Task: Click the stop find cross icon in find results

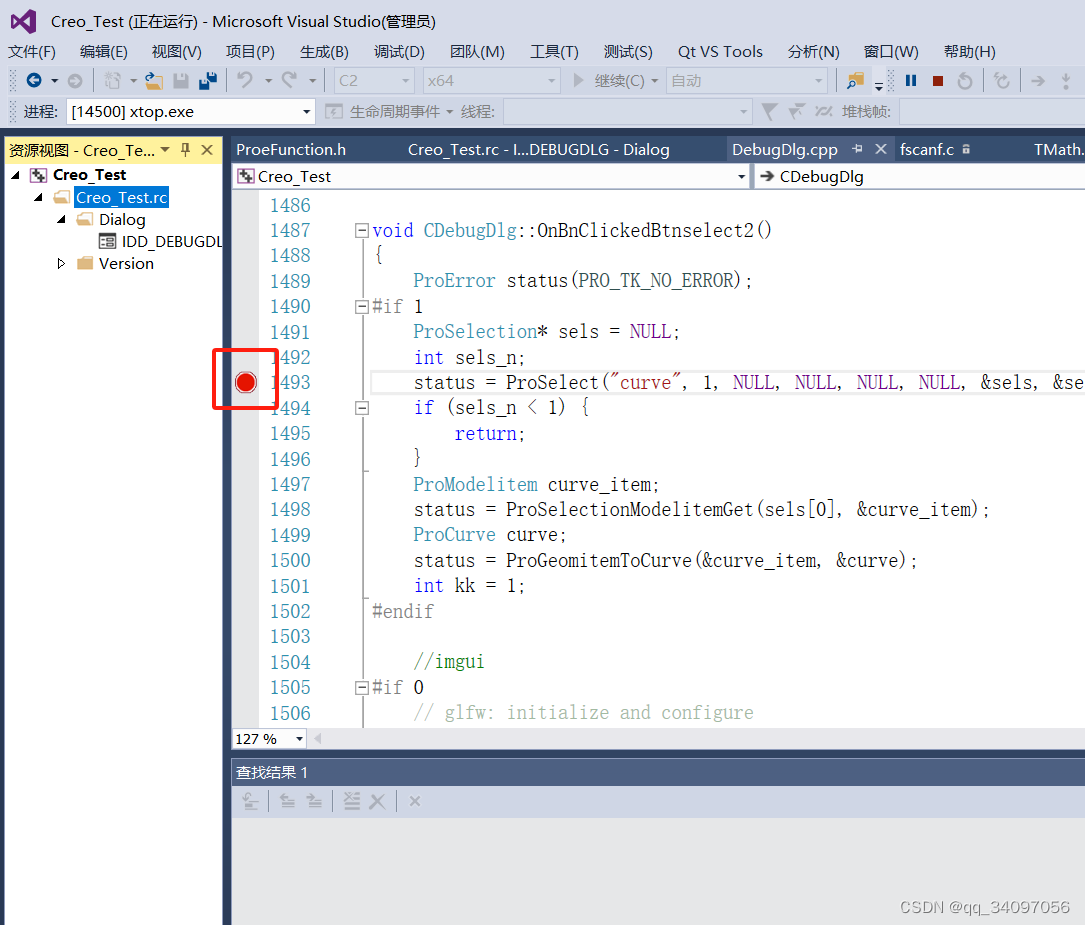Action: 414,801
